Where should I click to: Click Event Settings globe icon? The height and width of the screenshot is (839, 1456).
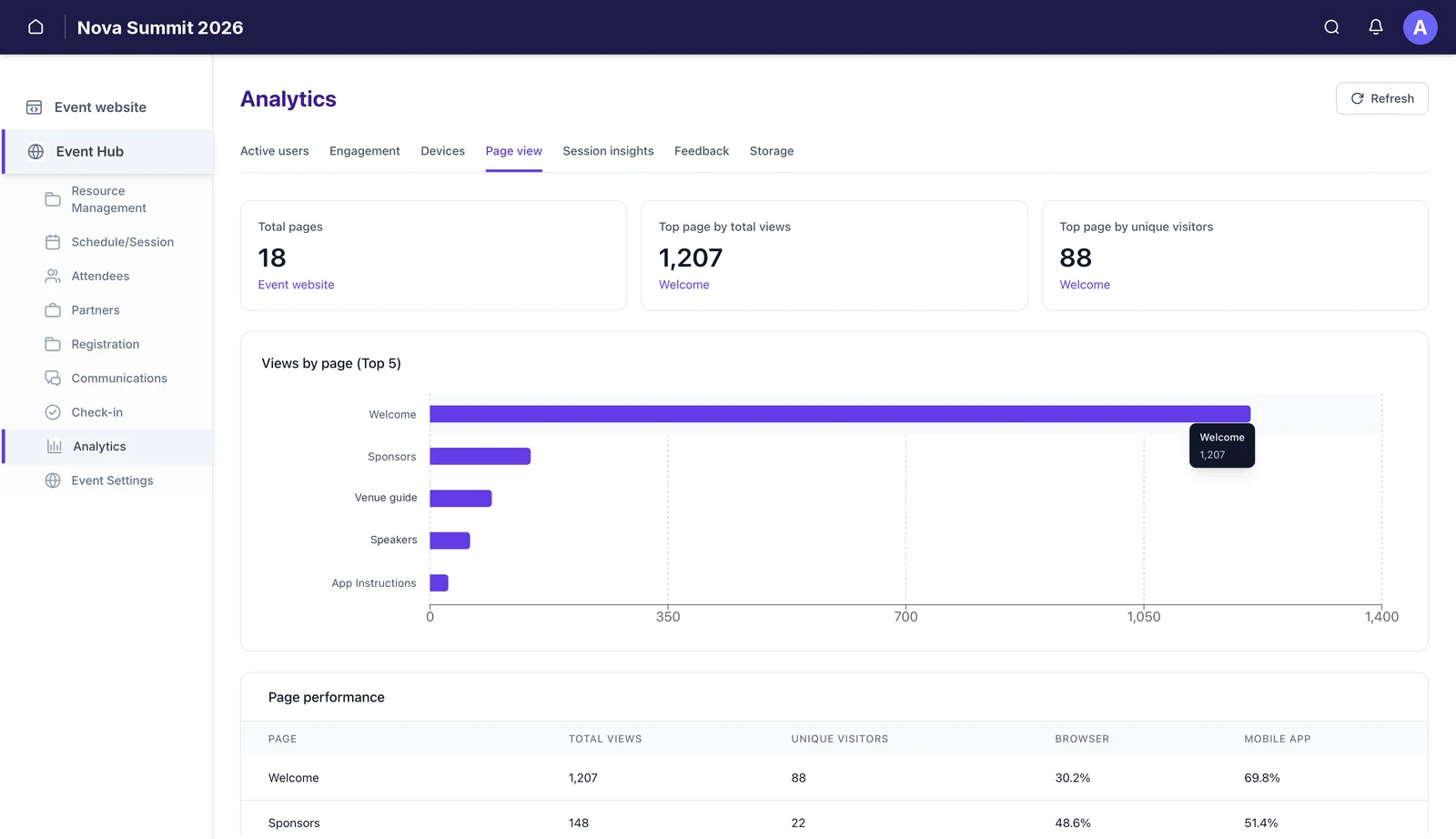click(x=53, y=480)
